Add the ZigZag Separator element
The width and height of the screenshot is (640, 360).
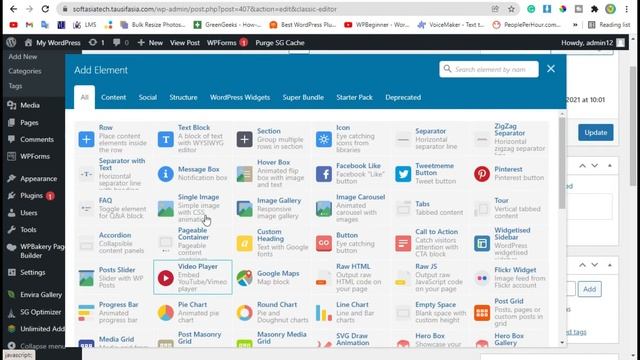click(x=509, y=139)
